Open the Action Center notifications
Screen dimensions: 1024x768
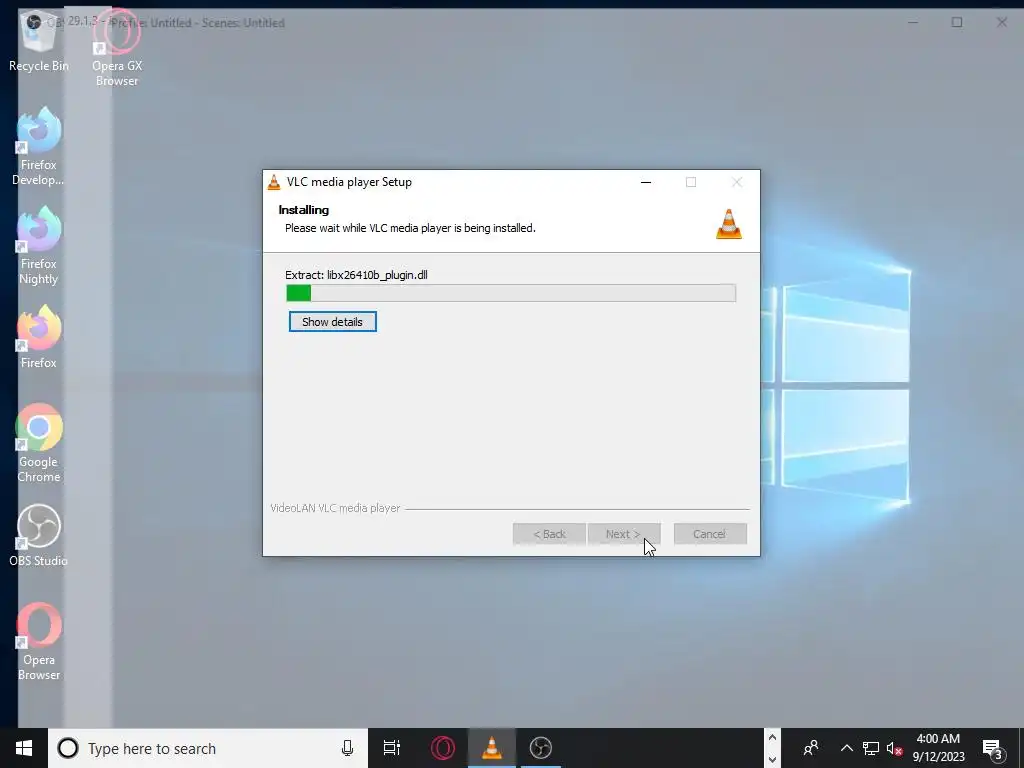[993, 748]
